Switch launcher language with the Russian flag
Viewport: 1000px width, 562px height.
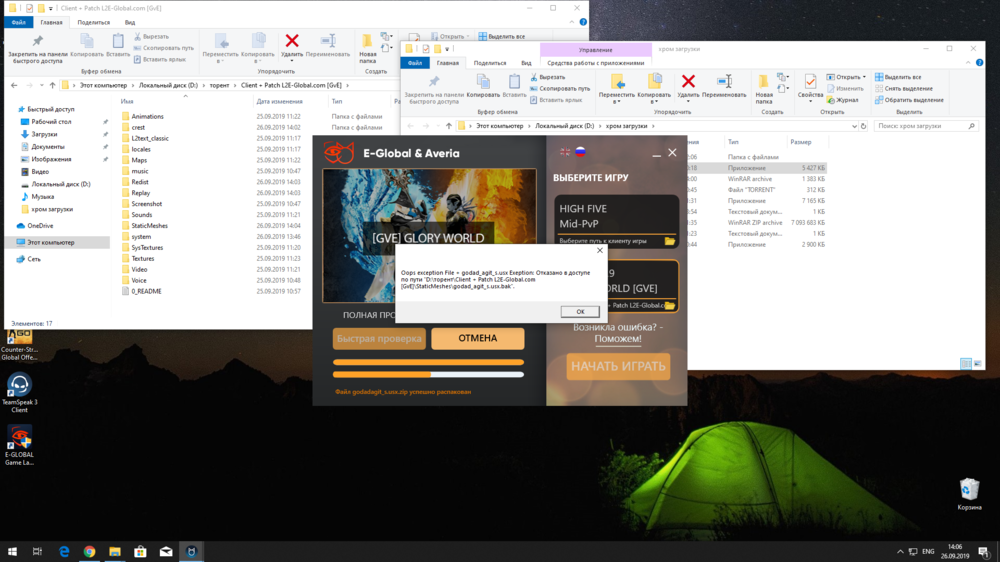coord(579,152)
